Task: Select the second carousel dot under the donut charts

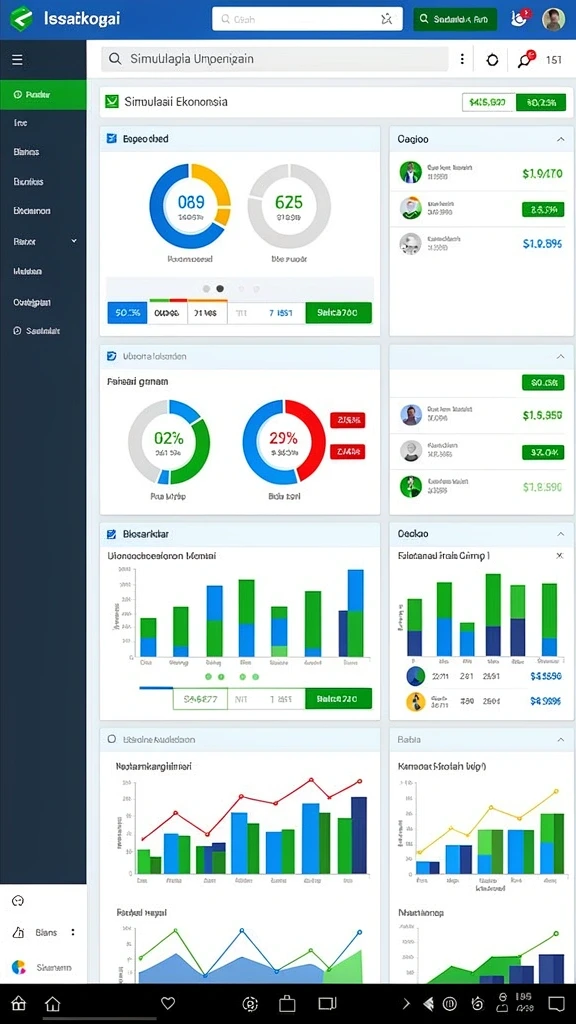Action: click(221, 289)
